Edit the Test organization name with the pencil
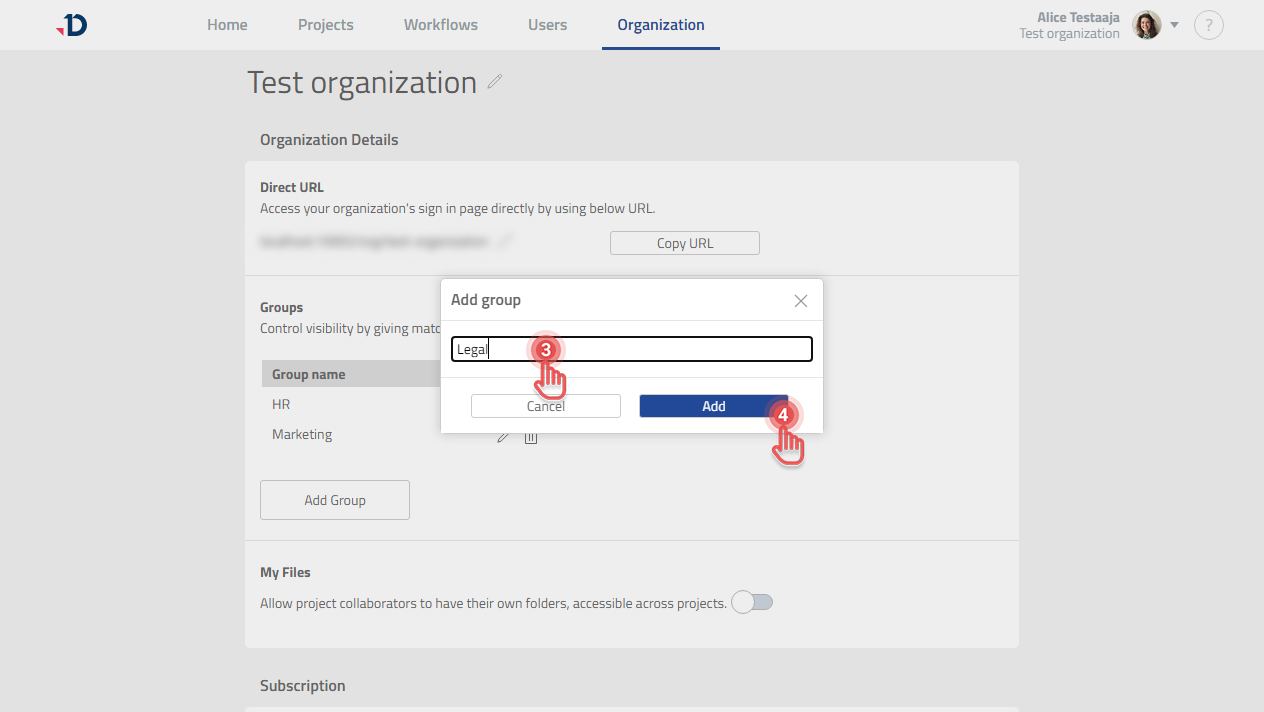 point(494,83)
